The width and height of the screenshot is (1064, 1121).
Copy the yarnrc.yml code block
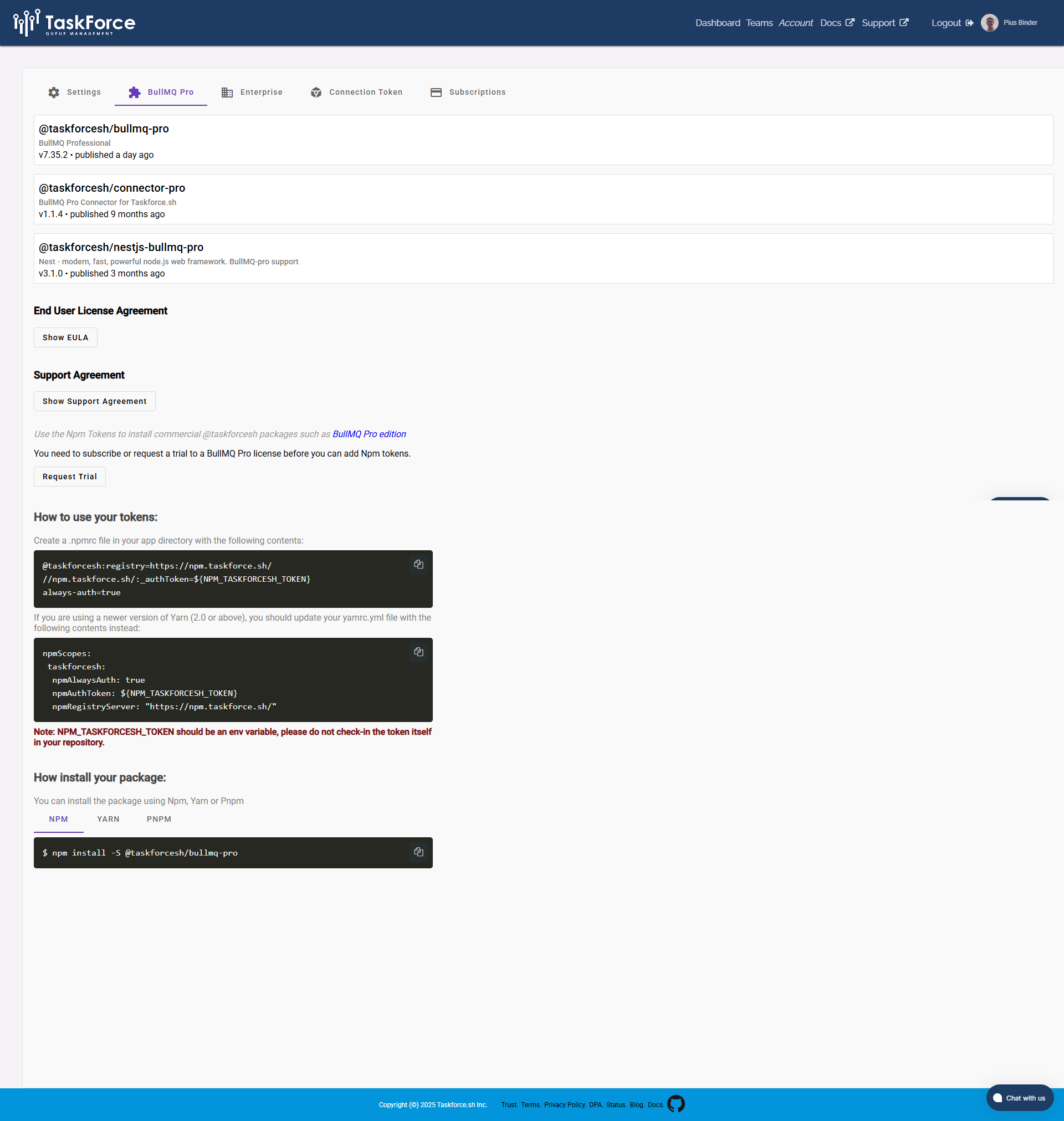(418, 652)
